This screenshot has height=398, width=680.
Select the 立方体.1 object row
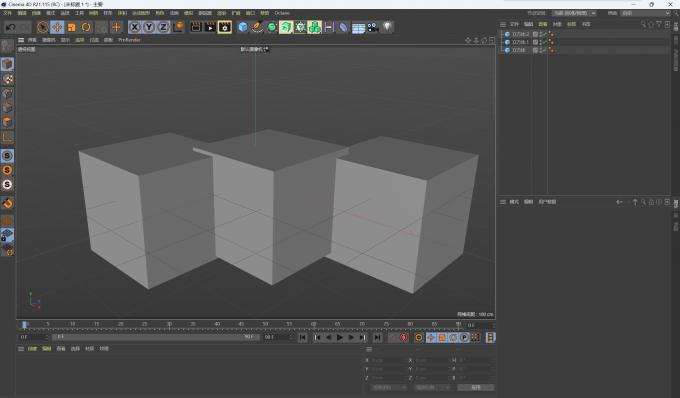(x=584, y=42)
